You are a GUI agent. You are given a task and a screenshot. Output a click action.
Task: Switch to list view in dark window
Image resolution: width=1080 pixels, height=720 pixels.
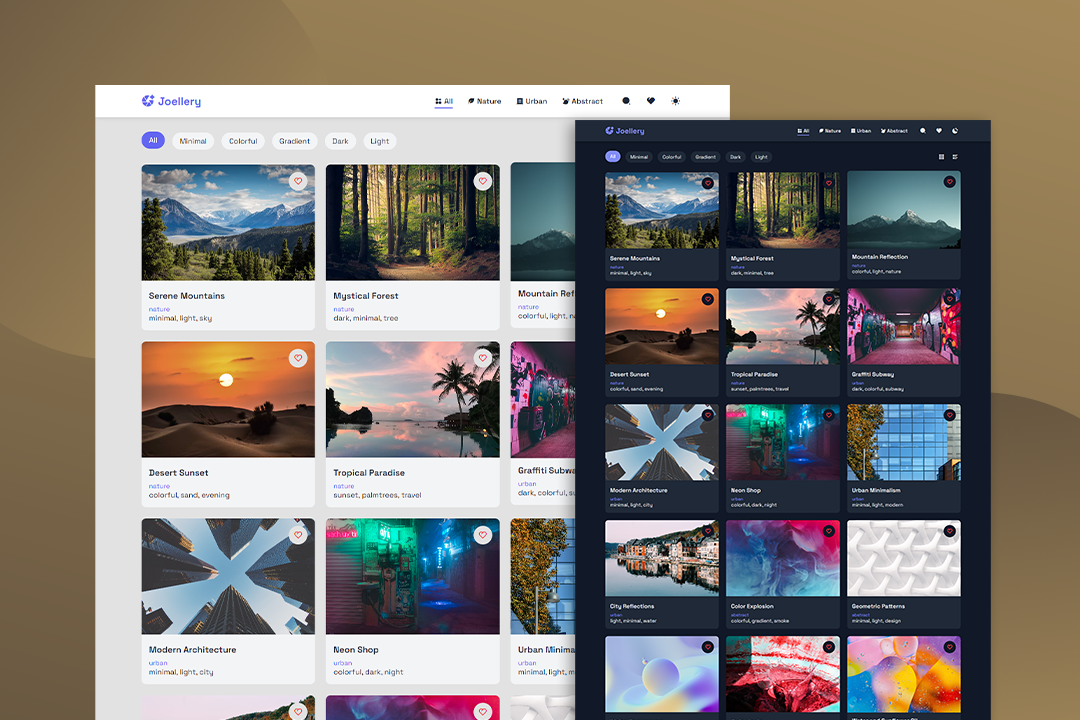(955, 157)
